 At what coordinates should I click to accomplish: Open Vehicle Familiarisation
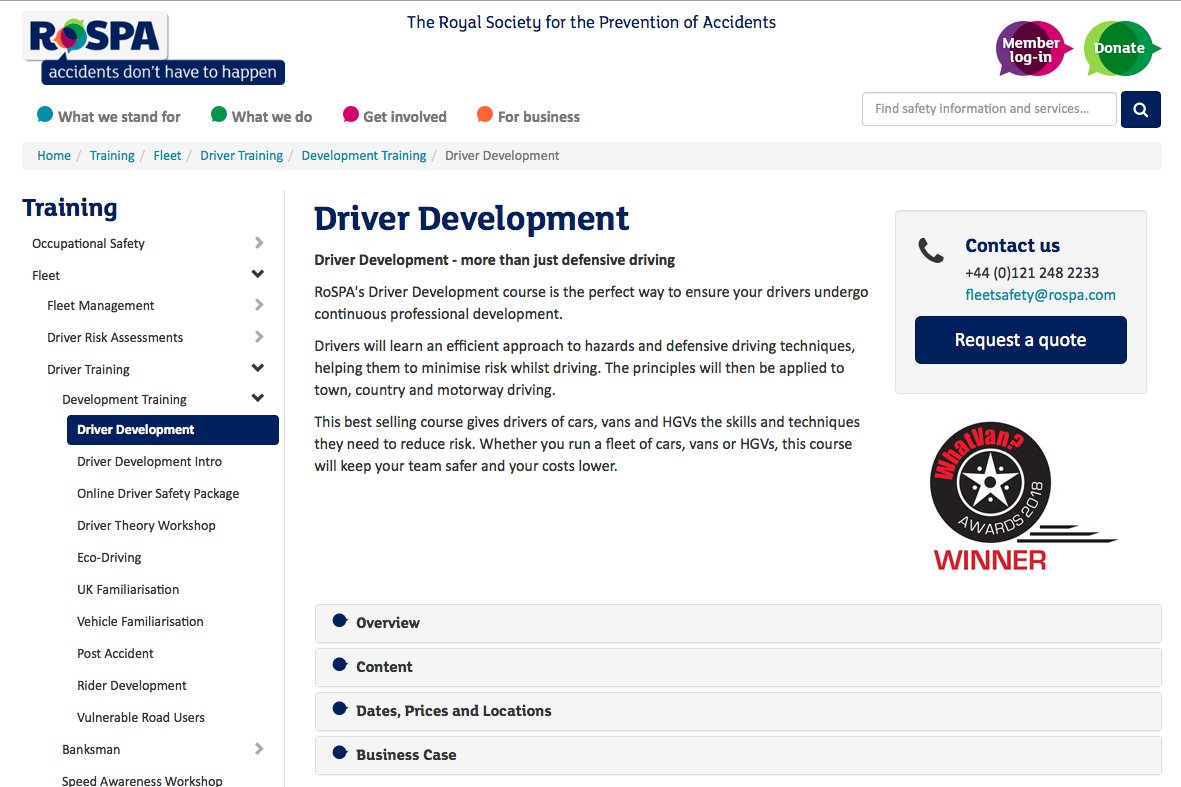140,622
